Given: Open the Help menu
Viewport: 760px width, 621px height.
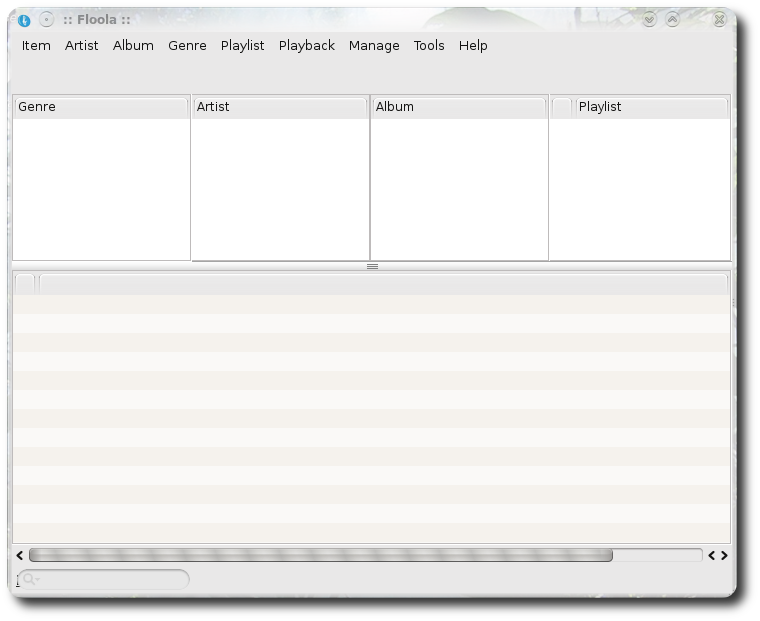Looking at the screenshot, I should (473, 46).
